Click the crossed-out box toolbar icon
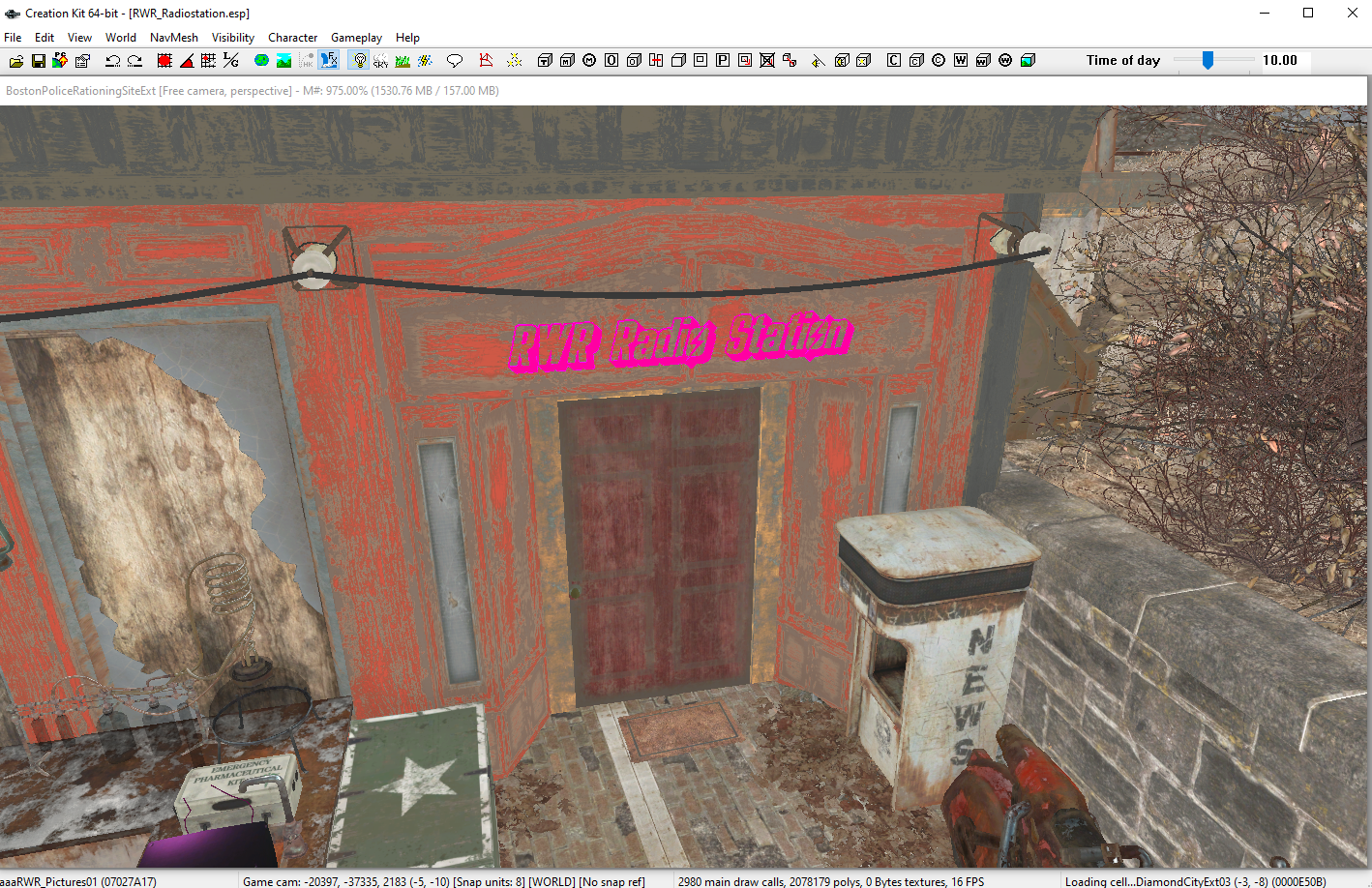 [767, 61]
